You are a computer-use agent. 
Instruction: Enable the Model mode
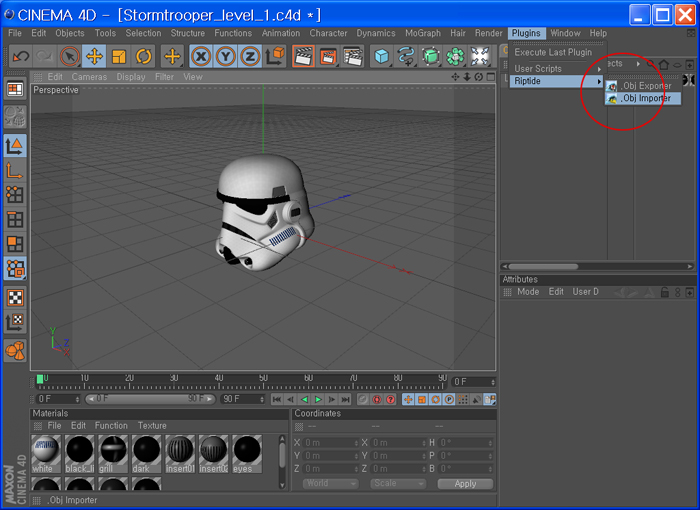point(15,146)
